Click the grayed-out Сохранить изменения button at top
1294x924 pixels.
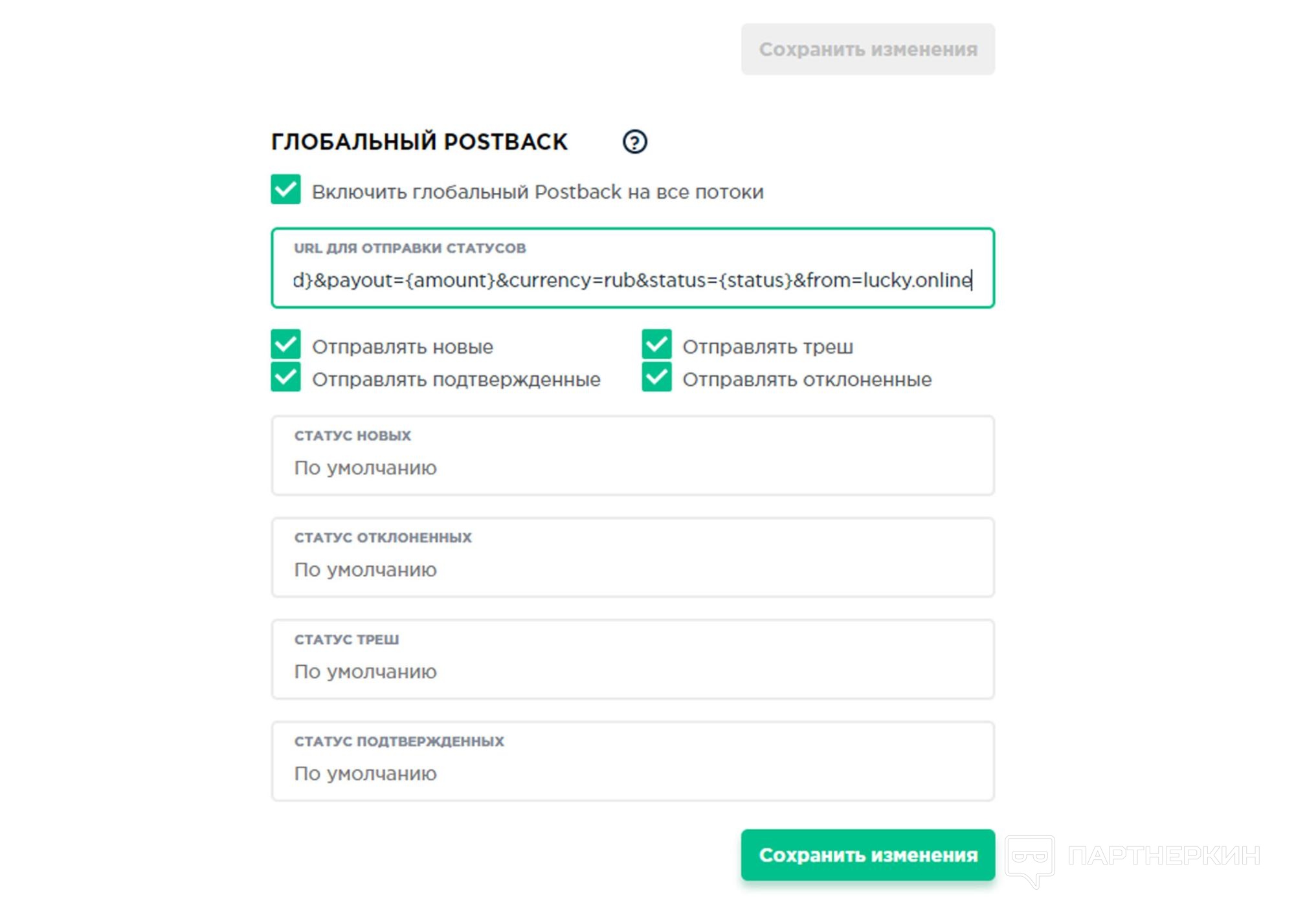point(867,49)
